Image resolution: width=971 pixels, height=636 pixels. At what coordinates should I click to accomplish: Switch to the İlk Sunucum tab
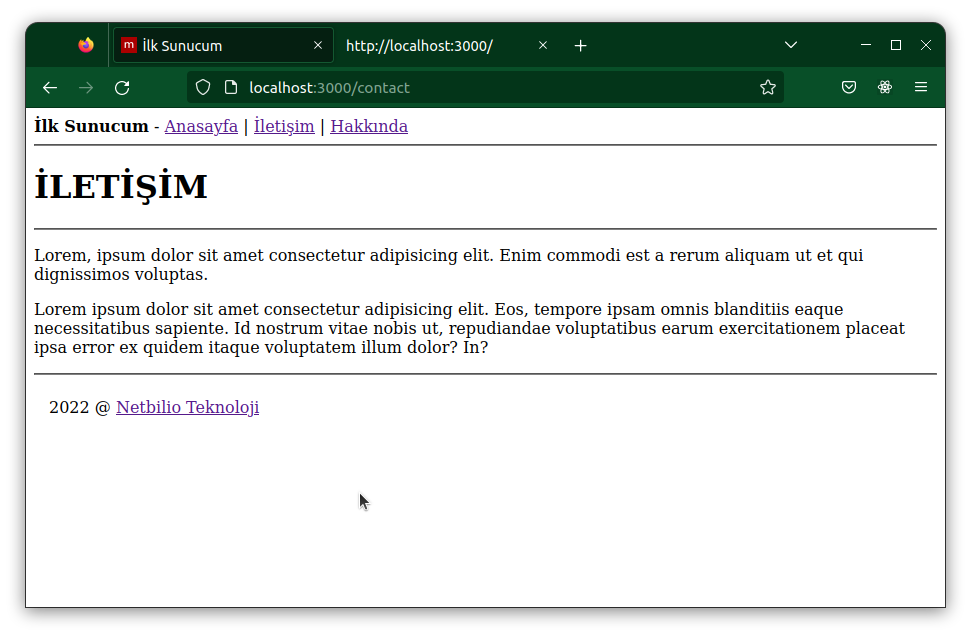224,45
